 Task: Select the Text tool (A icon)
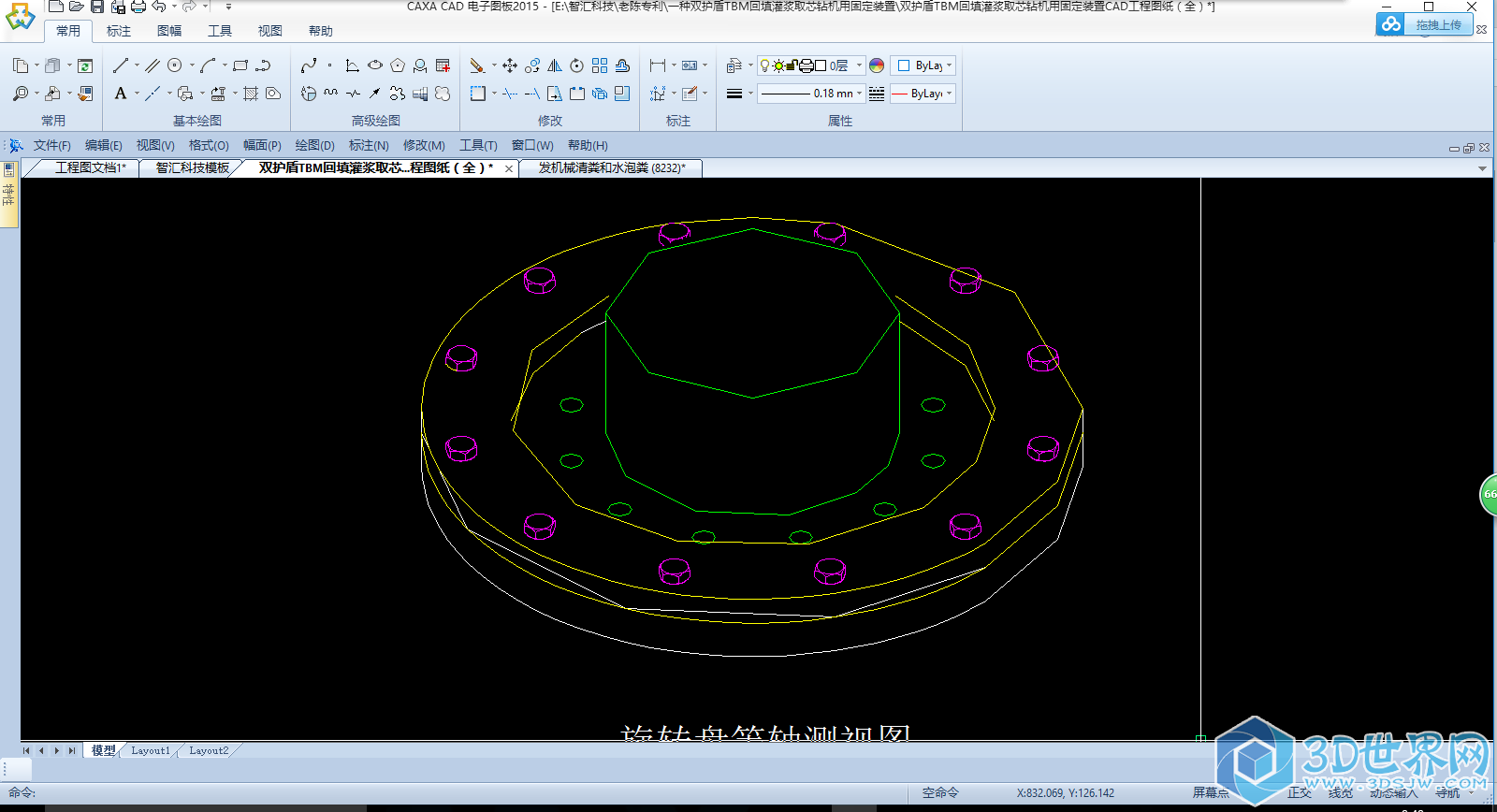(x=121, y=94)
